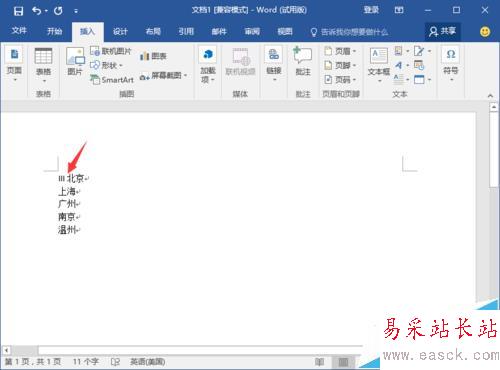Screen dimensions: 500x370
Task: Open the 符号 symbol dropdown
Action: (x=451, y=64)
